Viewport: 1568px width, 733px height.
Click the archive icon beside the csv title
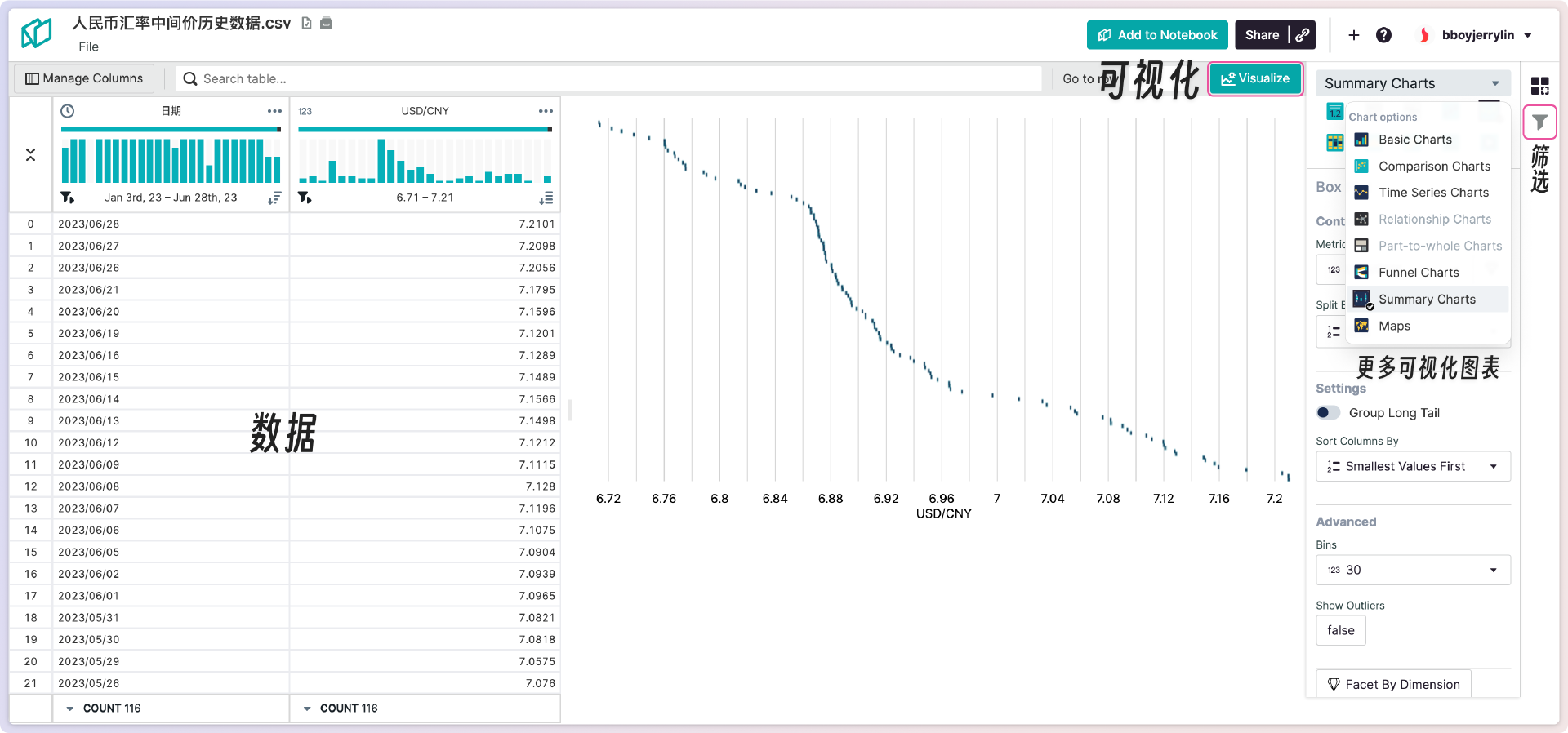327,23
